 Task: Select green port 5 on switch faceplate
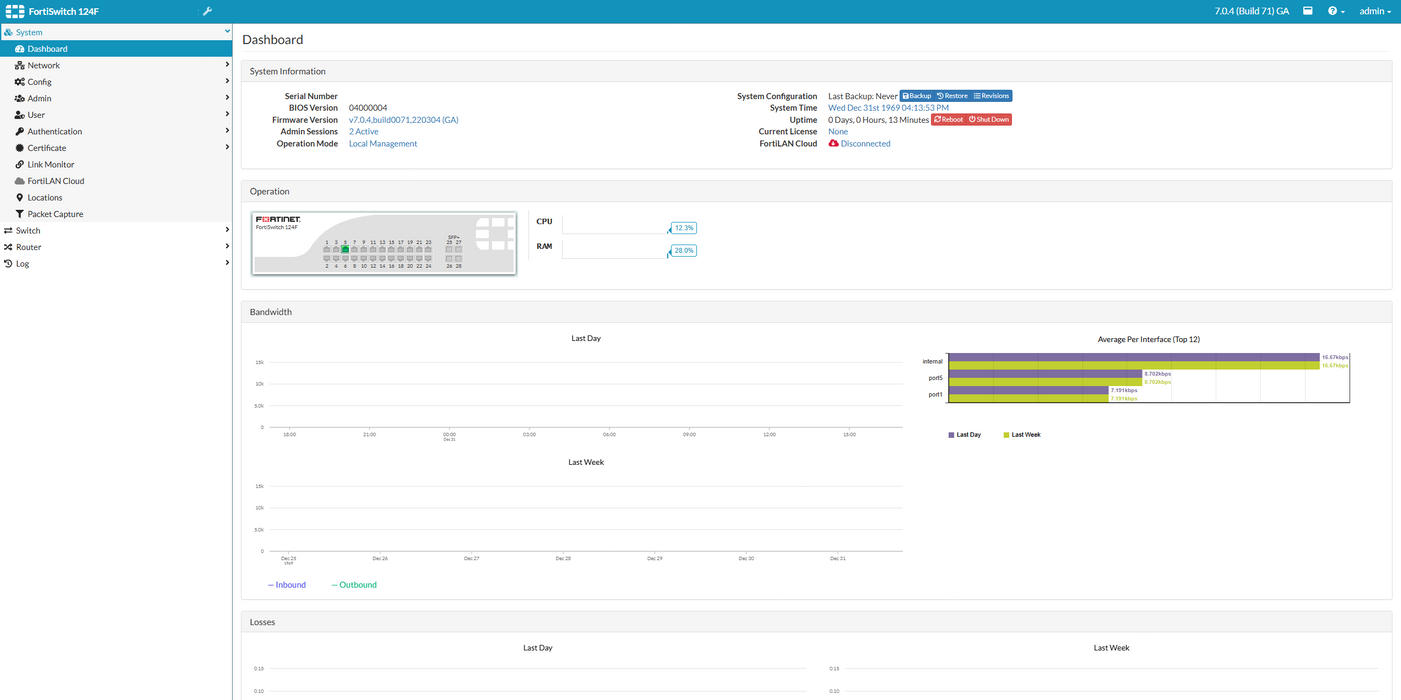[345, 249]
